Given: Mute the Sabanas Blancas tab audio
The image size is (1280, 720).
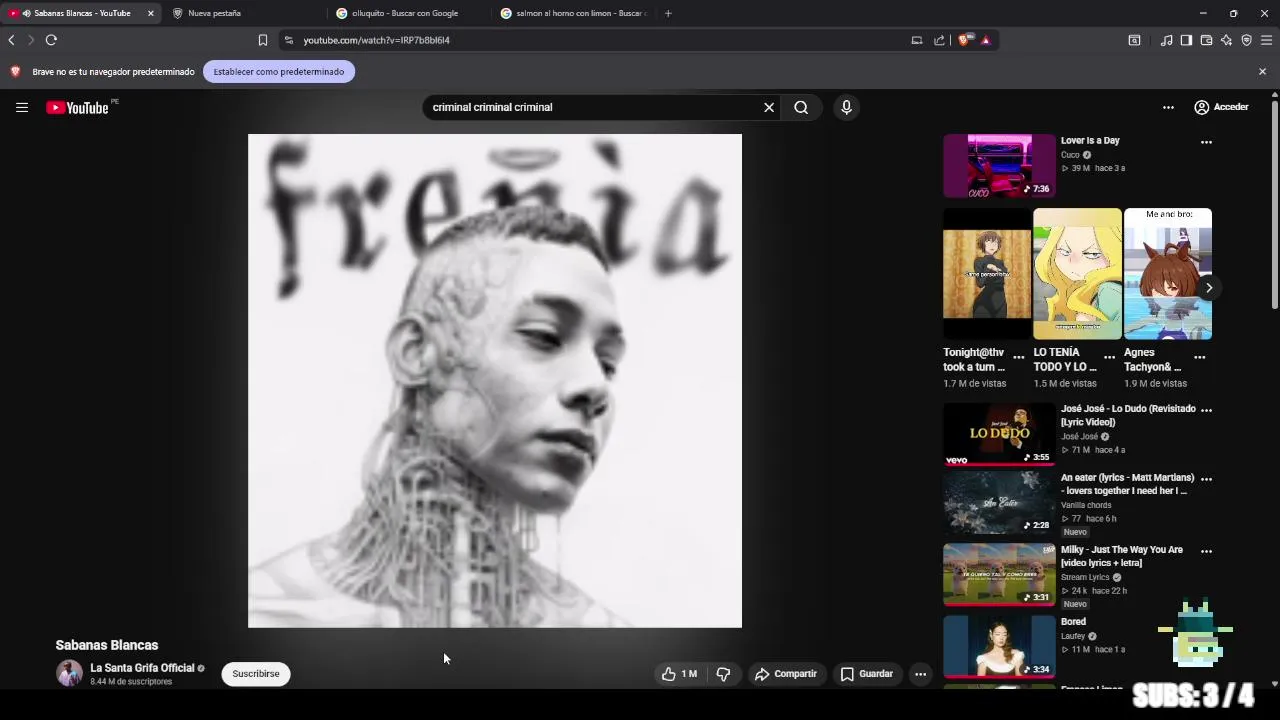Looking at the screenshot, I should pyautogui.click(x=26, y=13).
